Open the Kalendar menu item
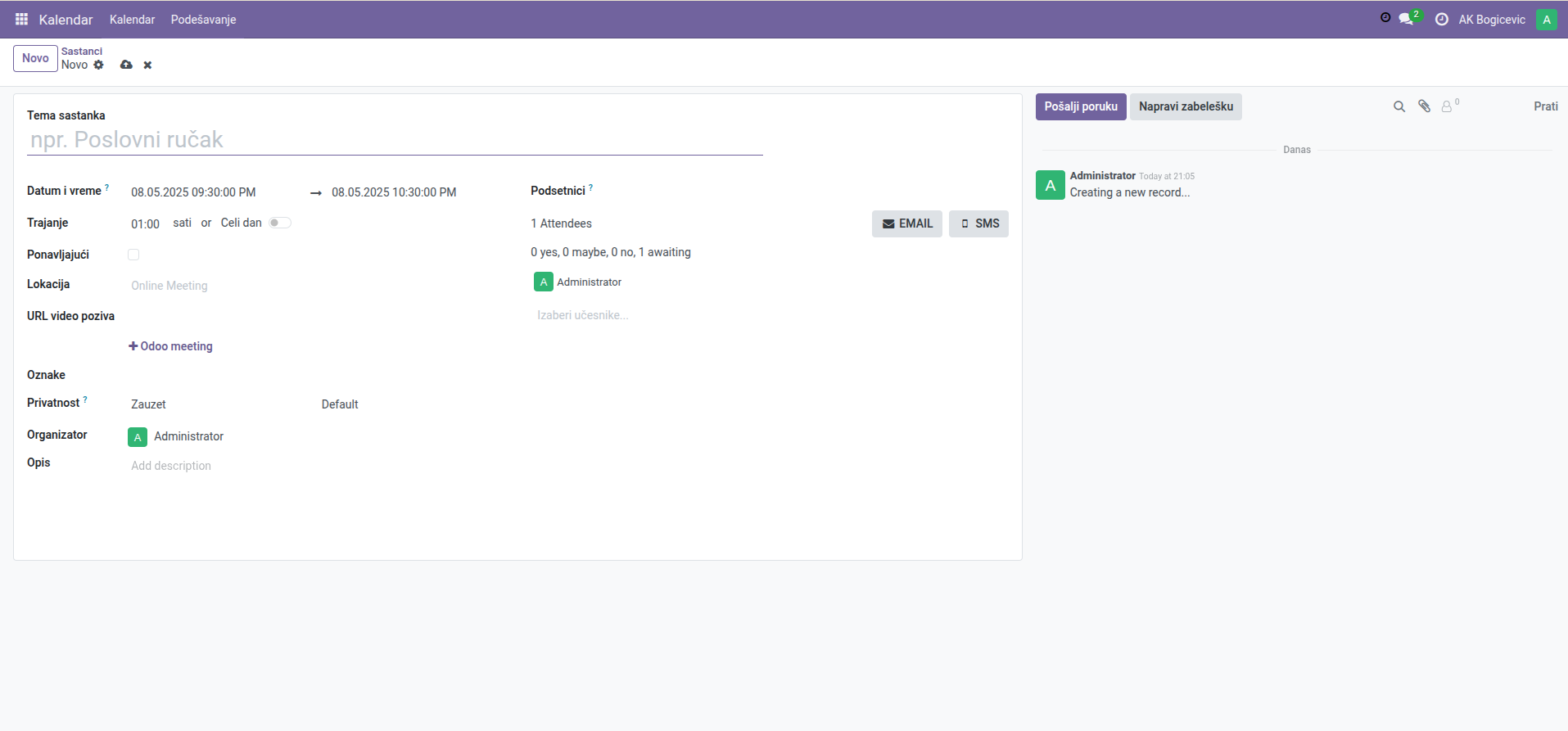 pos(132,20)
